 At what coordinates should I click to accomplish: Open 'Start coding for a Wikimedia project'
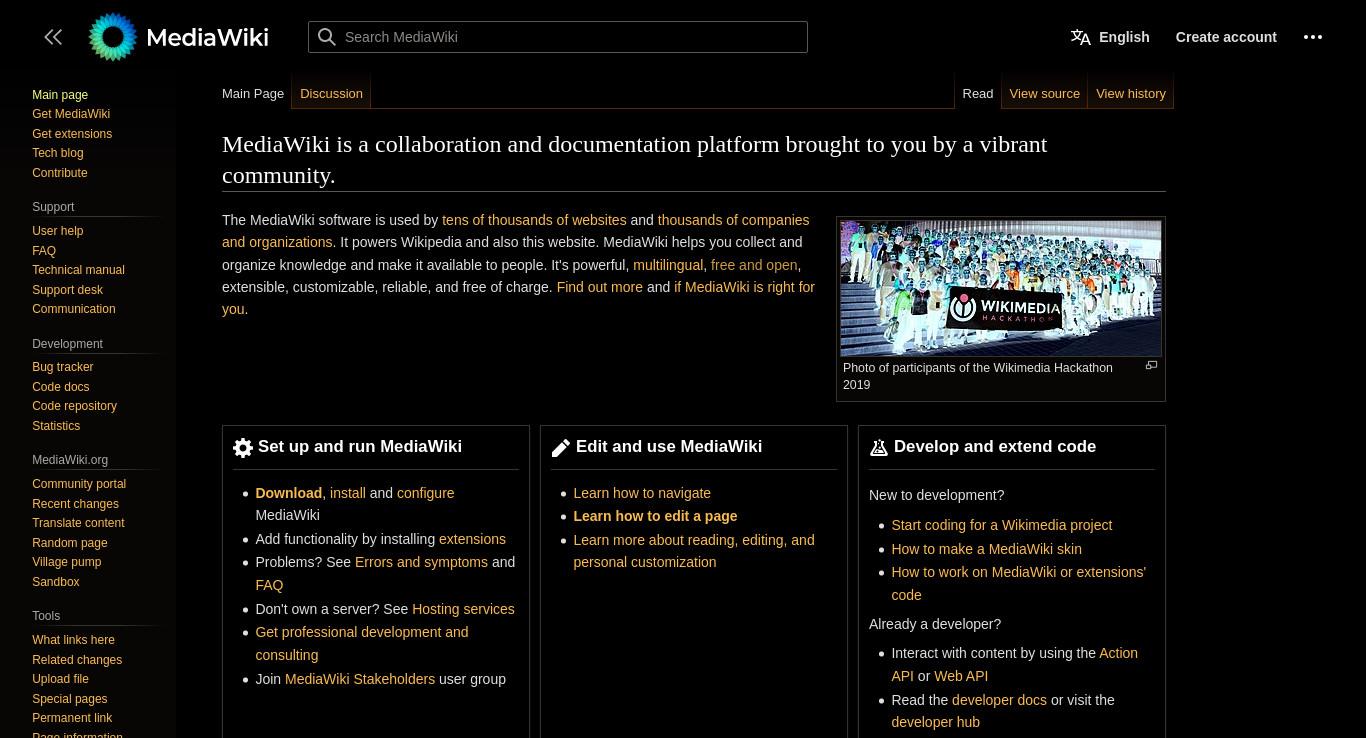pyautogui.click(x=1002, y=525)
